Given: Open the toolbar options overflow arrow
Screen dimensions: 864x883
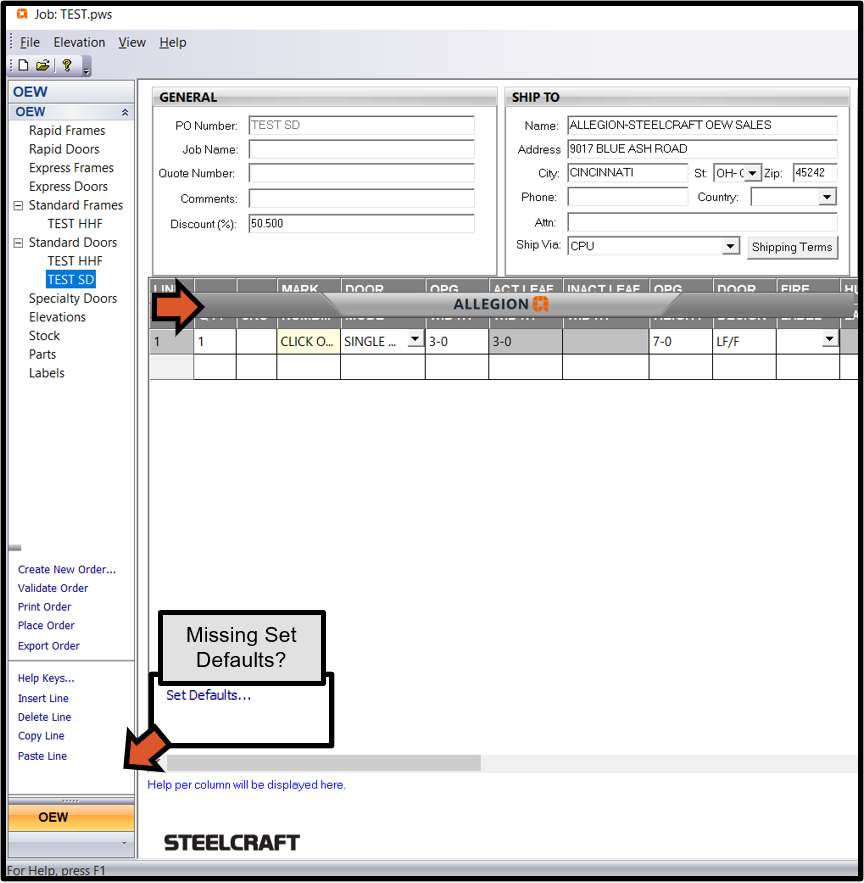Looking at the screenshot, I should tap(86, 68).
